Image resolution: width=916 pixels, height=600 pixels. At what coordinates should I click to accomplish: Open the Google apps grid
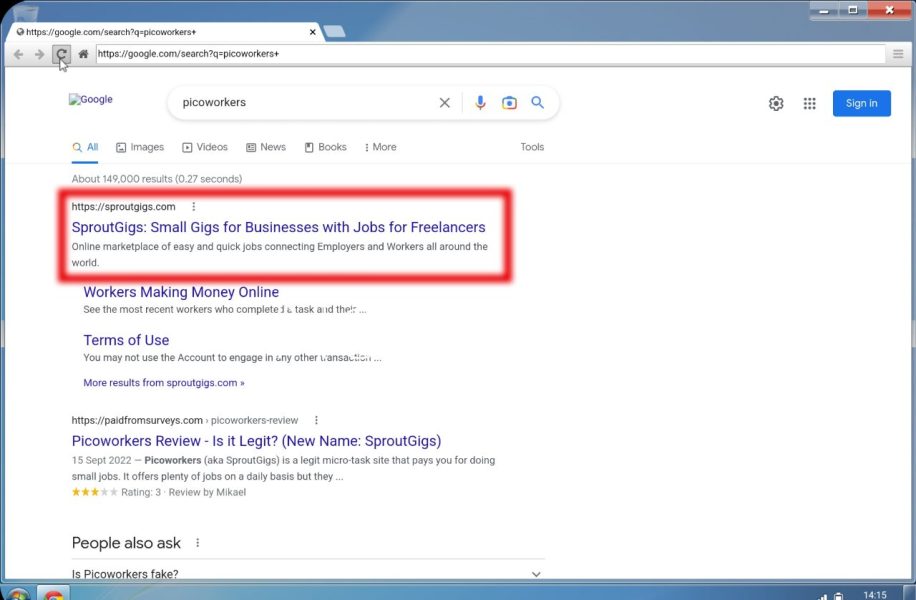tap(809, 103)
